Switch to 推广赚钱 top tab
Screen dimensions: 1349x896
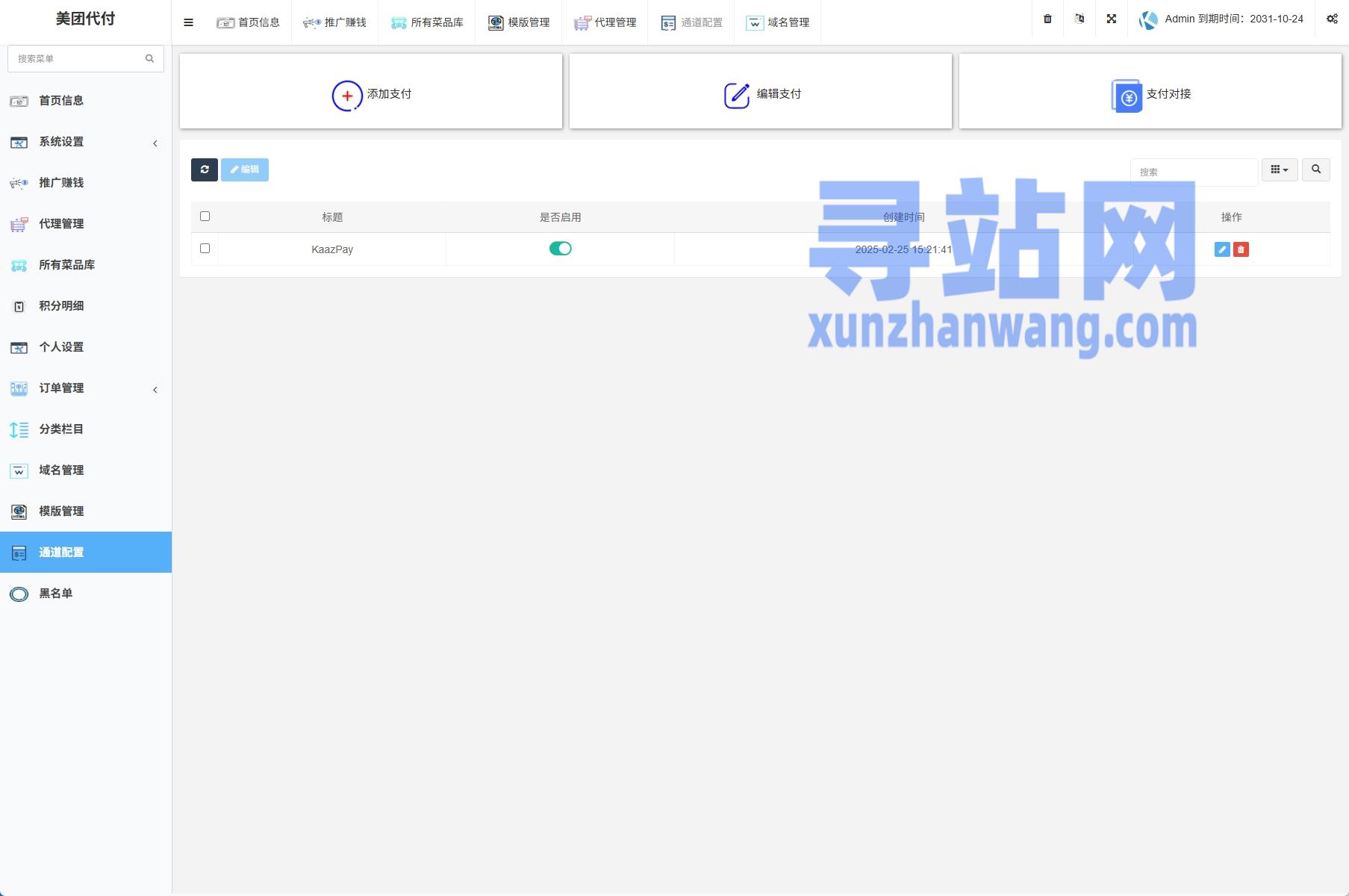pyautogui.click(x=334, y=22)
